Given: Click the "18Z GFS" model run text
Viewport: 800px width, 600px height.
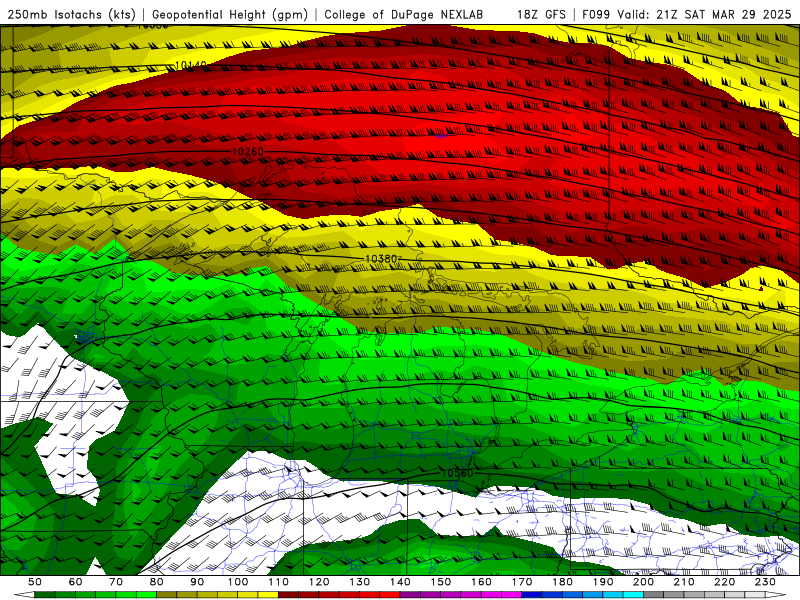Looking at the screenshot, I should coord(541,14).
